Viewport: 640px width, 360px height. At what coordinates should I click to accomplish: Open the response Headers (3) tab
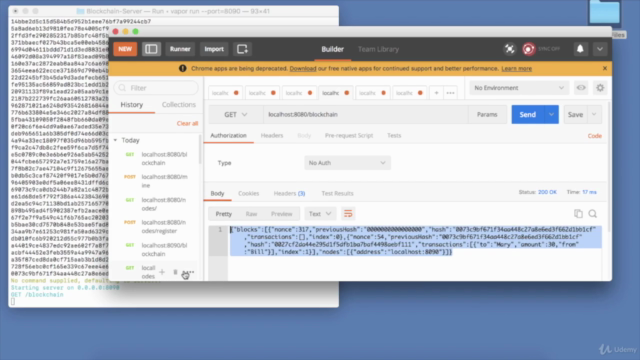[x=289, y=193]
